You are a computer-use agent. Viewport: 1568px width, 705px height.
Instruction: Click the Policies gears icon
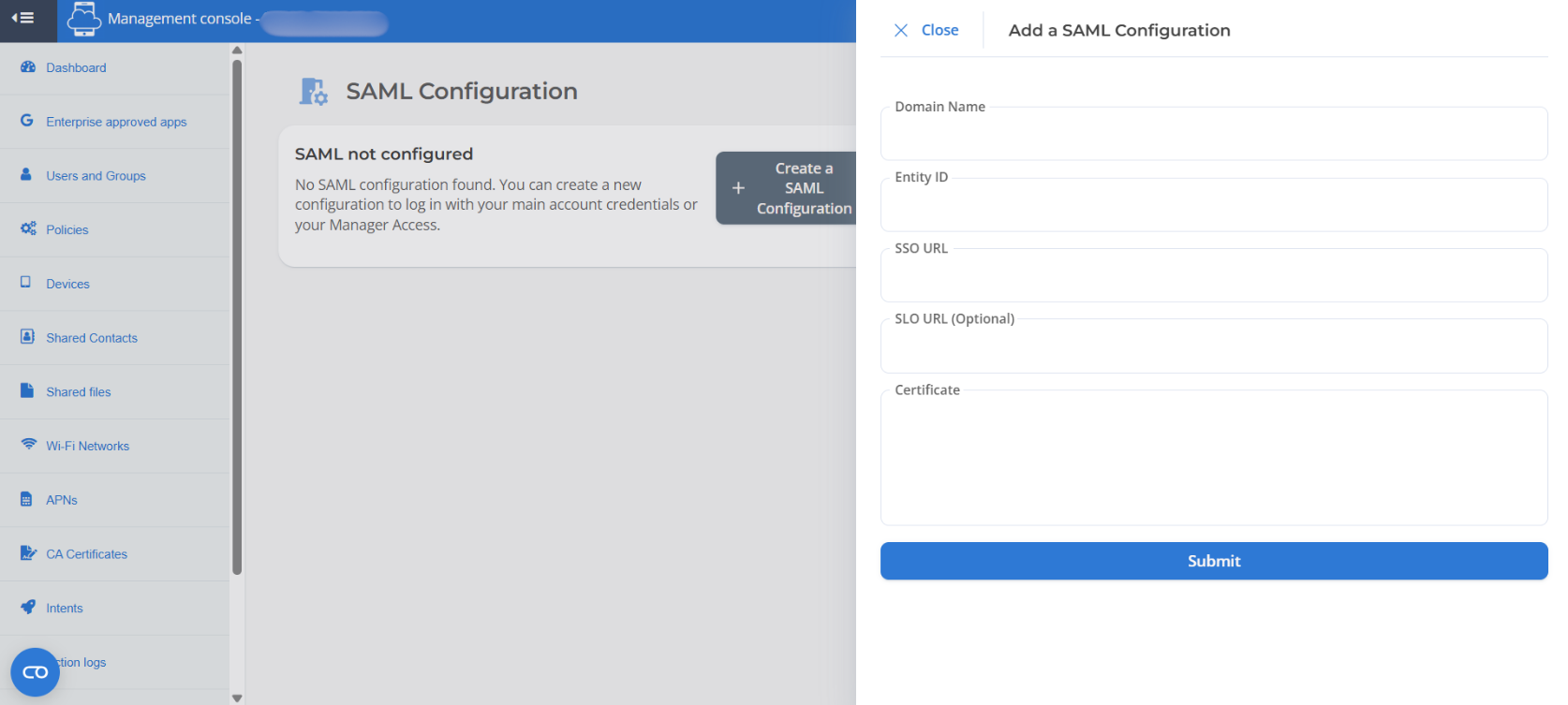[x=28, y=229]
